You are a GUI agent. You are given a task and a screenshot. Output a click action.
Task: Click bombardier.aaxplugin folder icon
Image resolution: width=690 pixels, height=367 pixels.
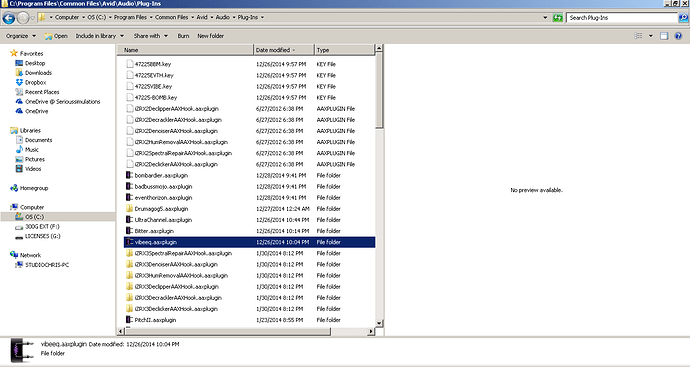pyautogui.click(x=129, y=175)
